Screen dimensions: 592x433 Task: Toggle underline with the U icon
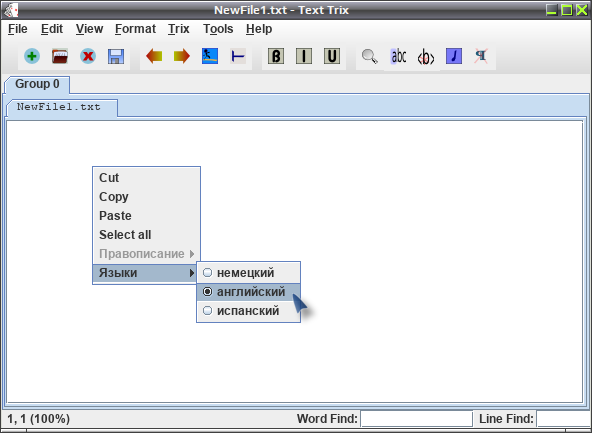coord(332,57)
